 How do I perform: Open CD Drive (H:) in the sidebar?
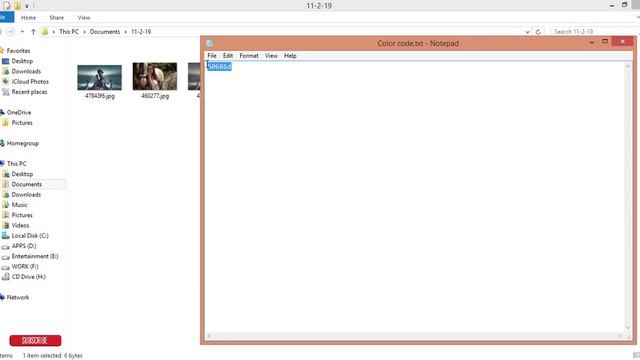pyautogui.click(x=29, y=276)
